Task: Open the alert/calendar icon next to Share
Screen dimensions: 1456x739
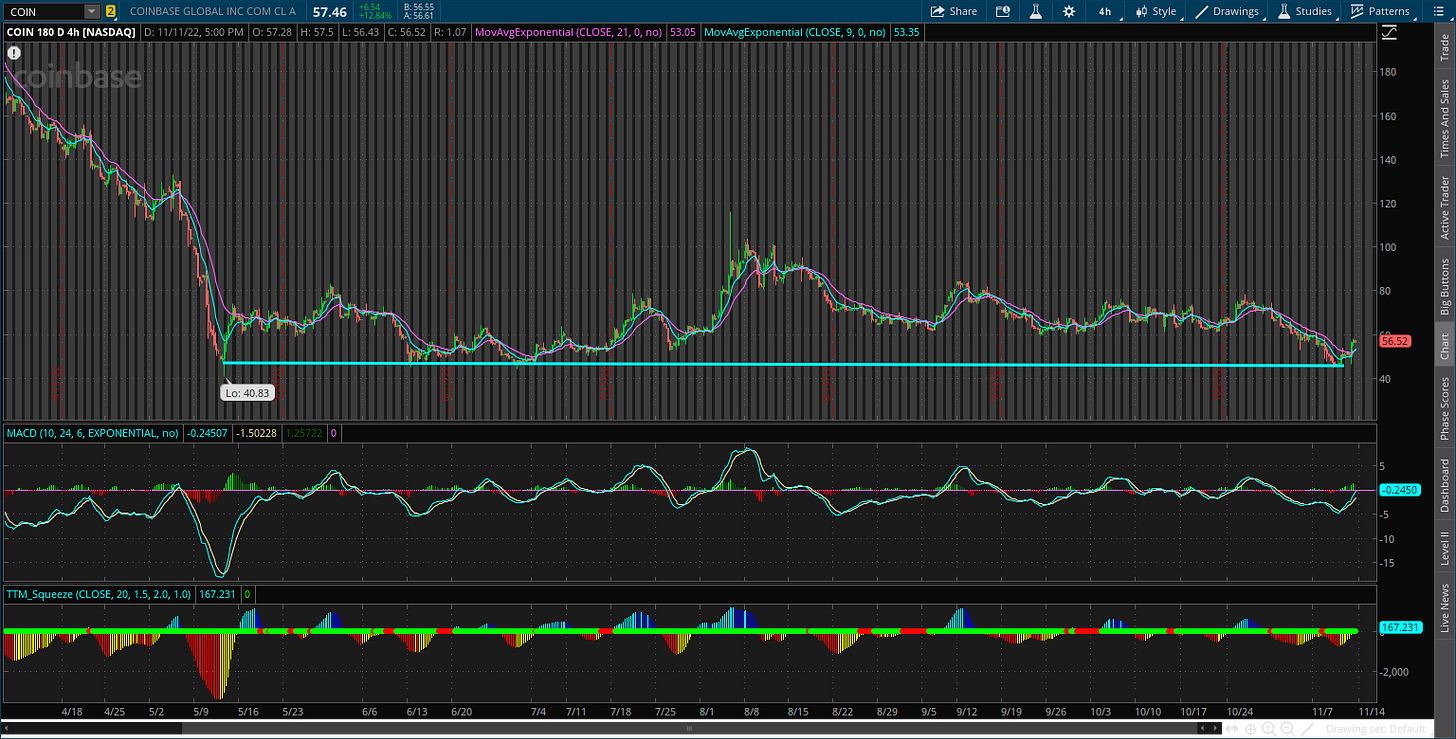Action: 1003,11
